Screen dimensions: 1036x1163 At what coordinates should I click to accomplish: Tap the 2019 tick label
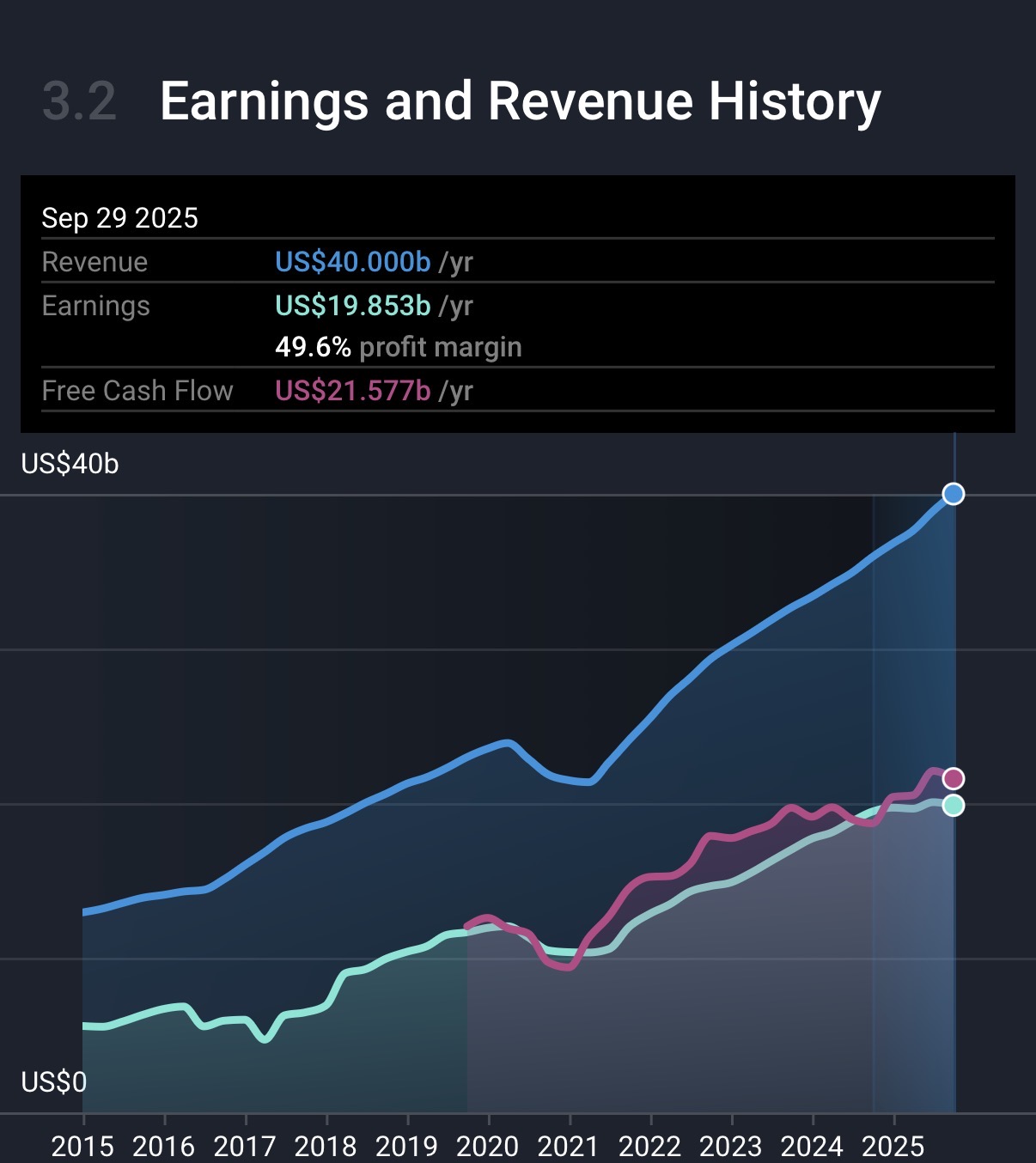406,1146
